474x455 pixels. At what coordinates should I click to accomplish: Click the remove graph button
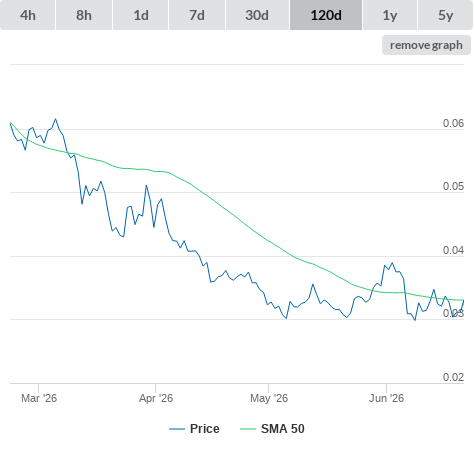426,45
